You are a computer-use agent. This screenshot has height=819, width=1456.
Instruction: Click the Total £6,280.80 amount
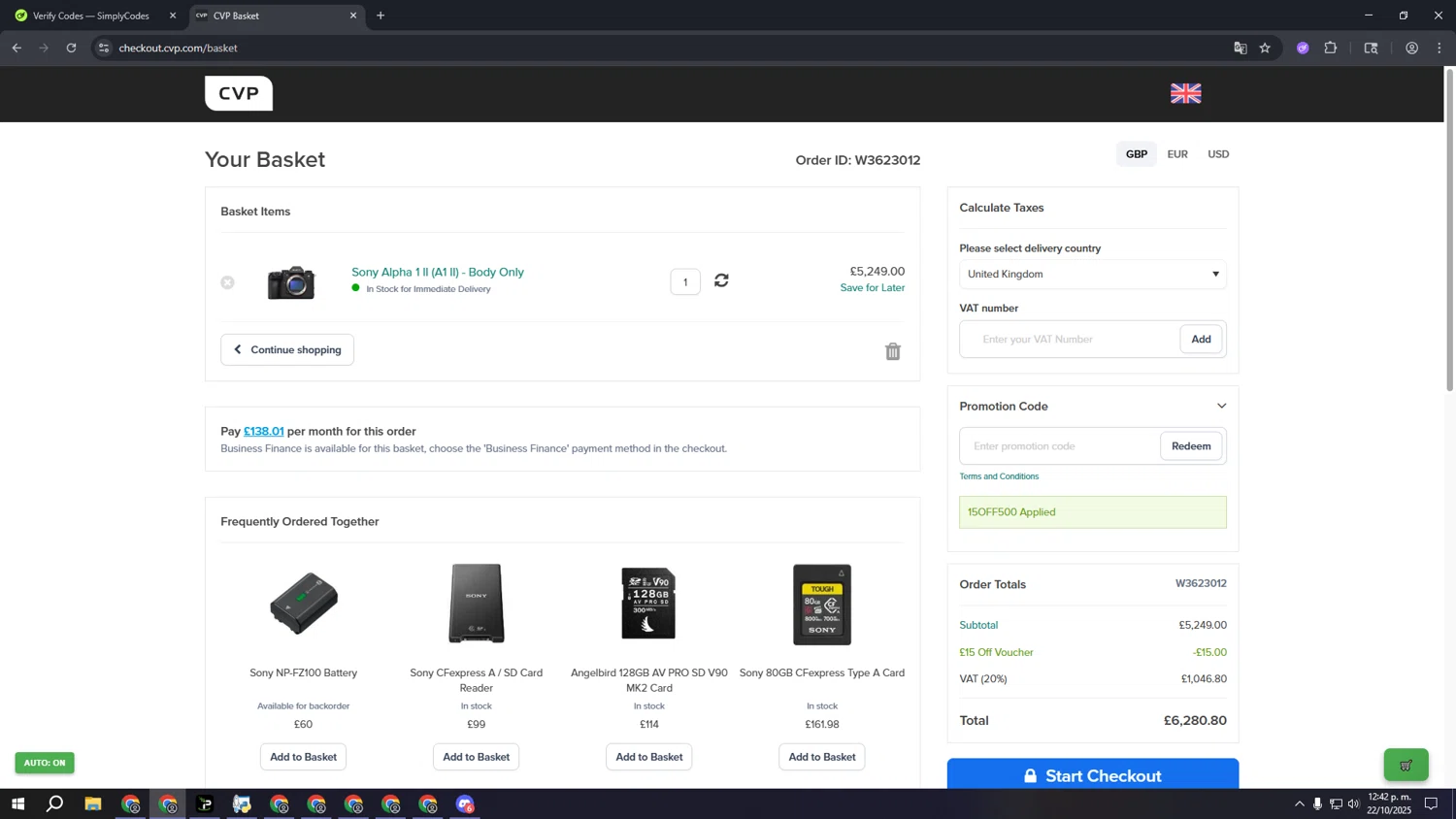[1195, 720]
